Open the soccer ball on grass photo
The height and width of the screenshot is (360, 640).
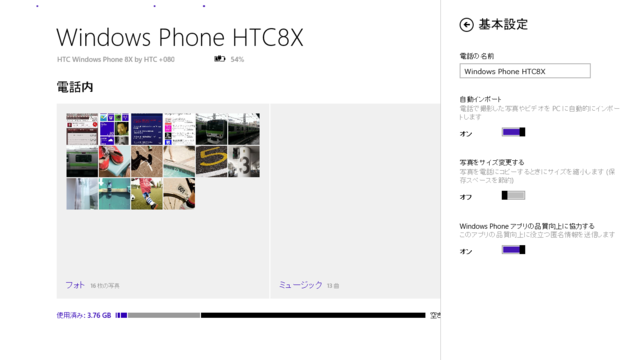click(x=147, y=194)
